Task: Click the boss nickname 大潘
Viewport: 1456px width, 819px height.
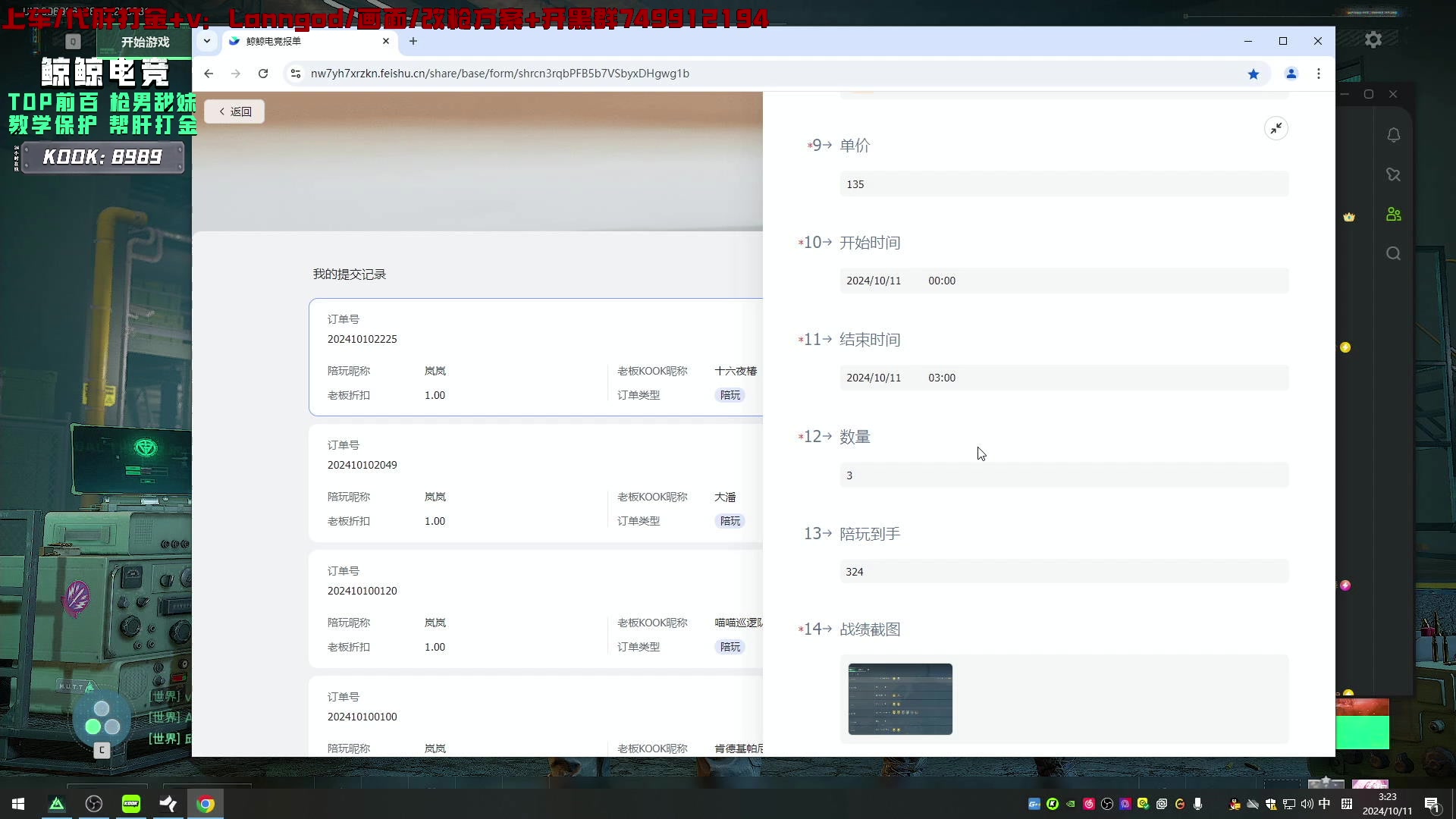Action: click(x=725, y=497)
